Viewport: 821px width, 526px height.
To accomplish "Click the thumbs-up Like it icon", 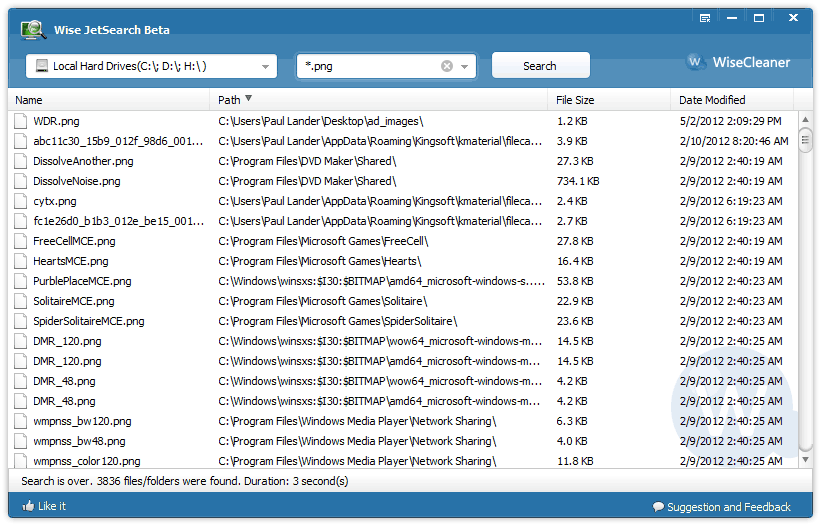I will pyautogui.click(x=28, y=506).
